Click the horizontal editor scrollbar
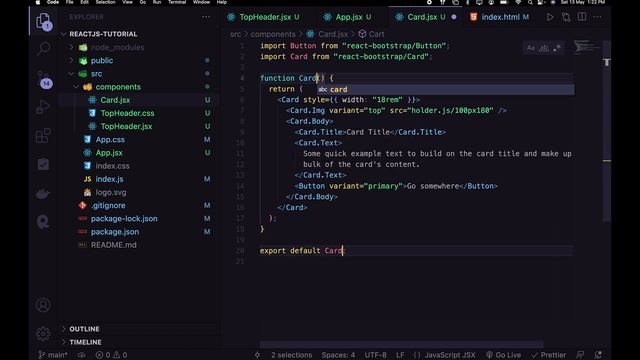 pos(401,345)
